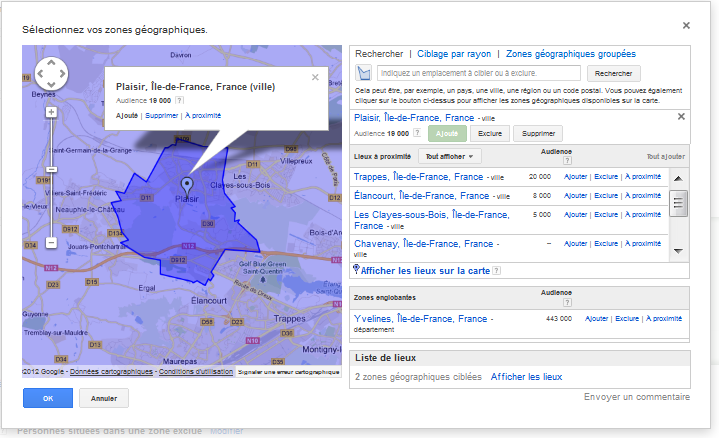Viewport: 719px width, 438px height.
Task: Open Conditions d'utilisation map link
Action: tap(196, 371)
